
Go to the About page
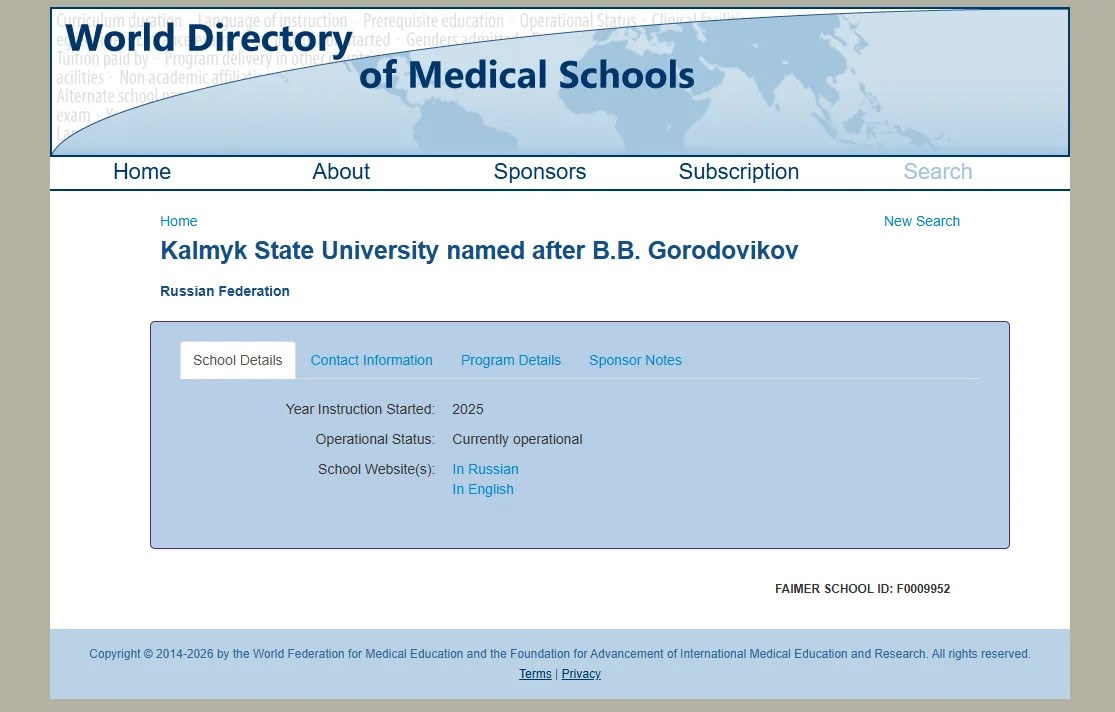coord(341,172)
